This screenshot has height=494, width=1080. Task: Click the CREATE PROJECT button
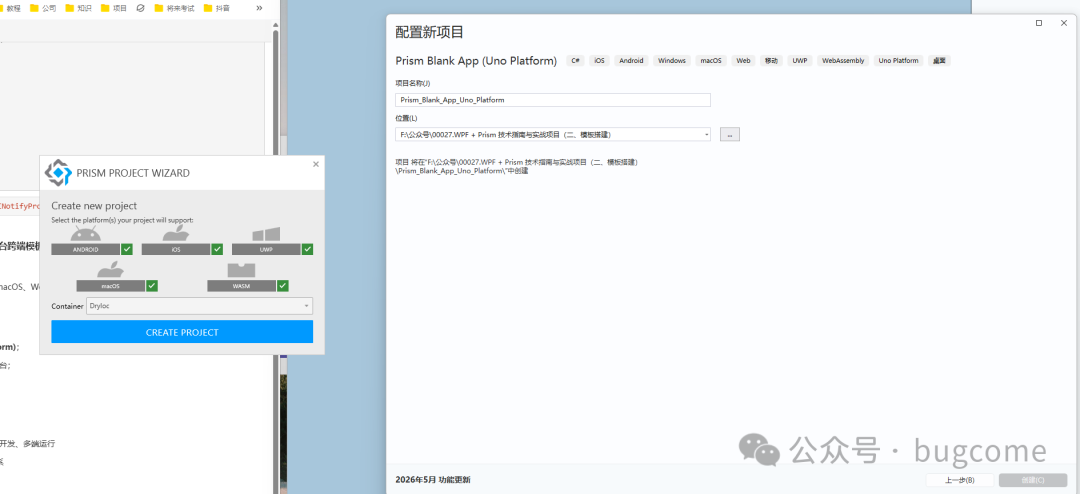pos(182,332)
